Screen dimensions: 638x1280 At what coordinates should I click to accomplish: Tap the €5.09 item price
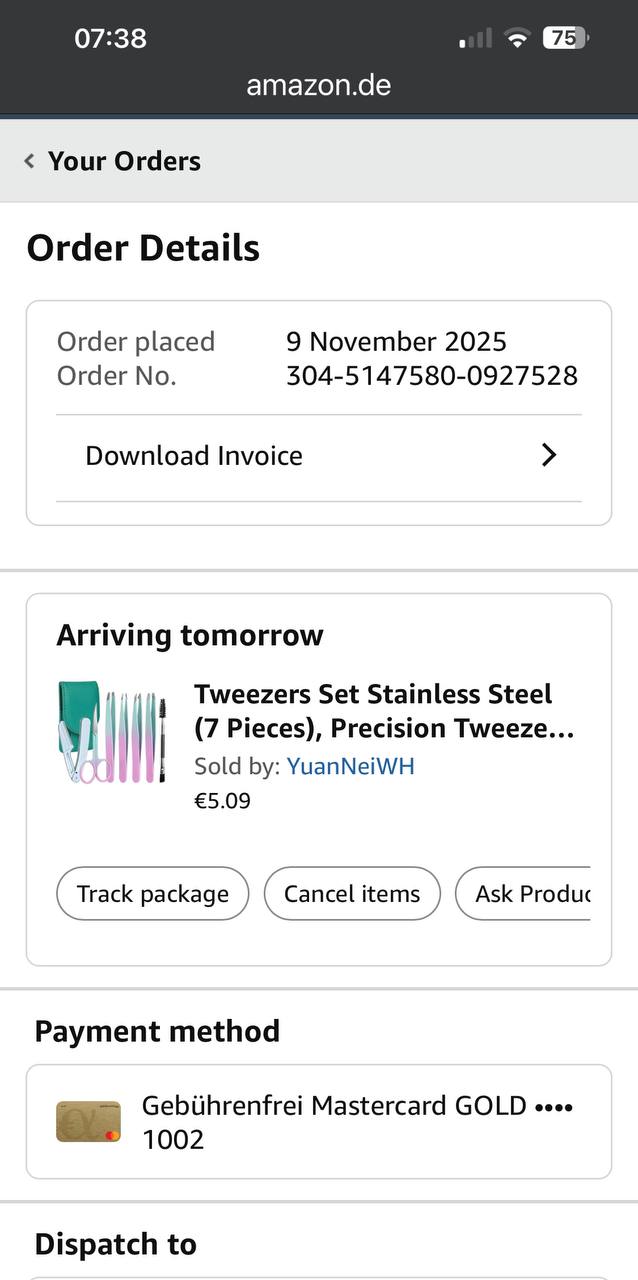pyautogui.click(x=222, y=801)
